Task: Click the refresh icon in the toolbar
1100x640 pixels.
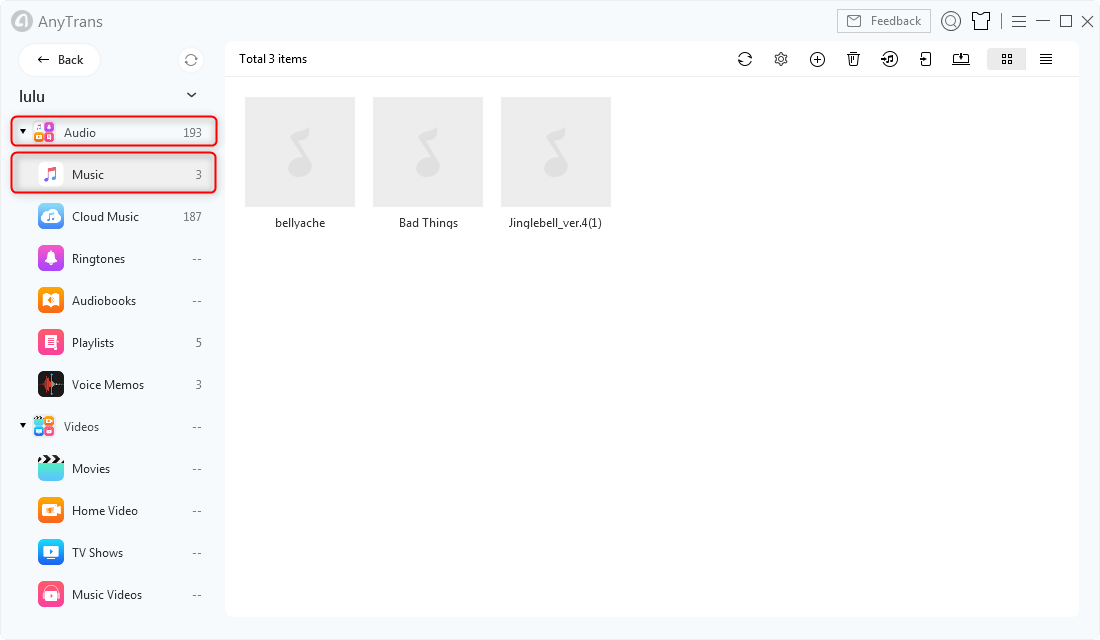Action: click(745, 60)
